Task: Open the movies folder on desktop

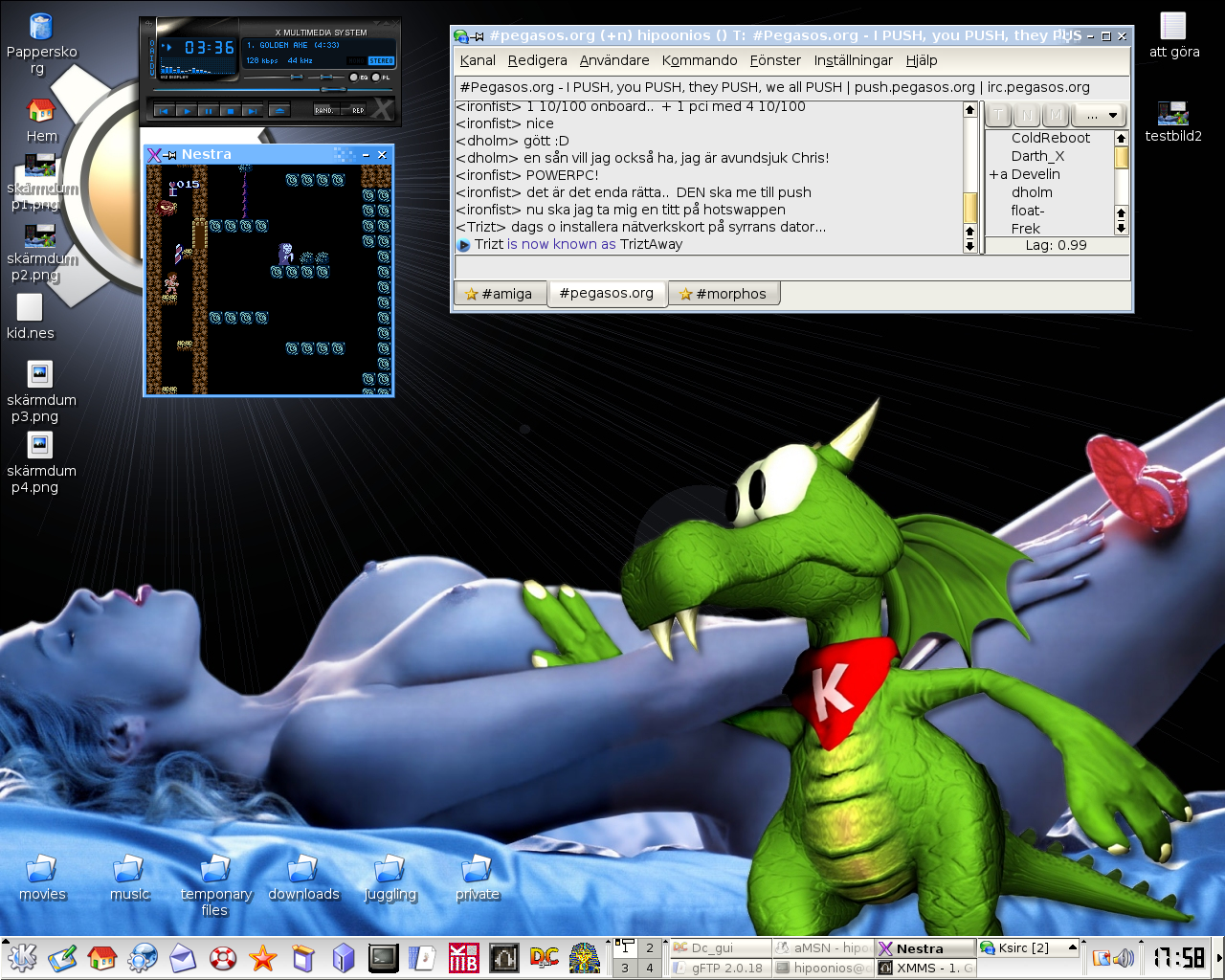Action: tap(42, 878)
